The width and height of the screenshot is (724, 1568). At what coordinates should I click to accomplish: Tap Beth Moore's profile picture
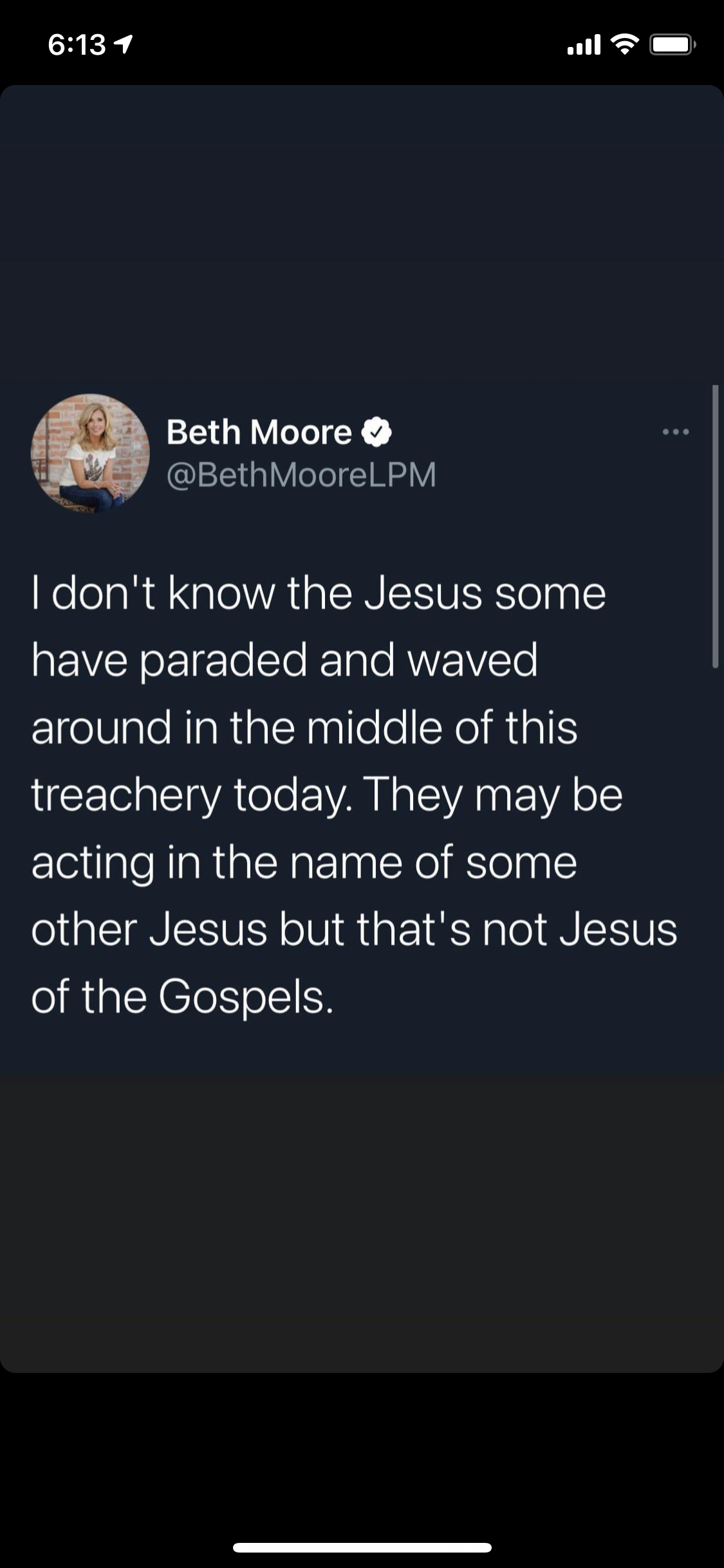coord(90,453)
